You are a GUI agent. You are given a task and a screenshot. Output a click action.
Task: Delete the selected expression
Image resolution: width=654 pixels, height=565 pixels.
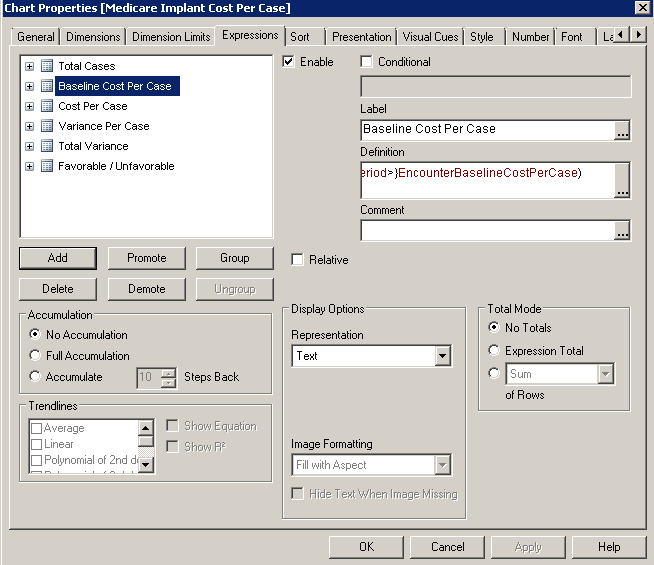click(58, 289)
